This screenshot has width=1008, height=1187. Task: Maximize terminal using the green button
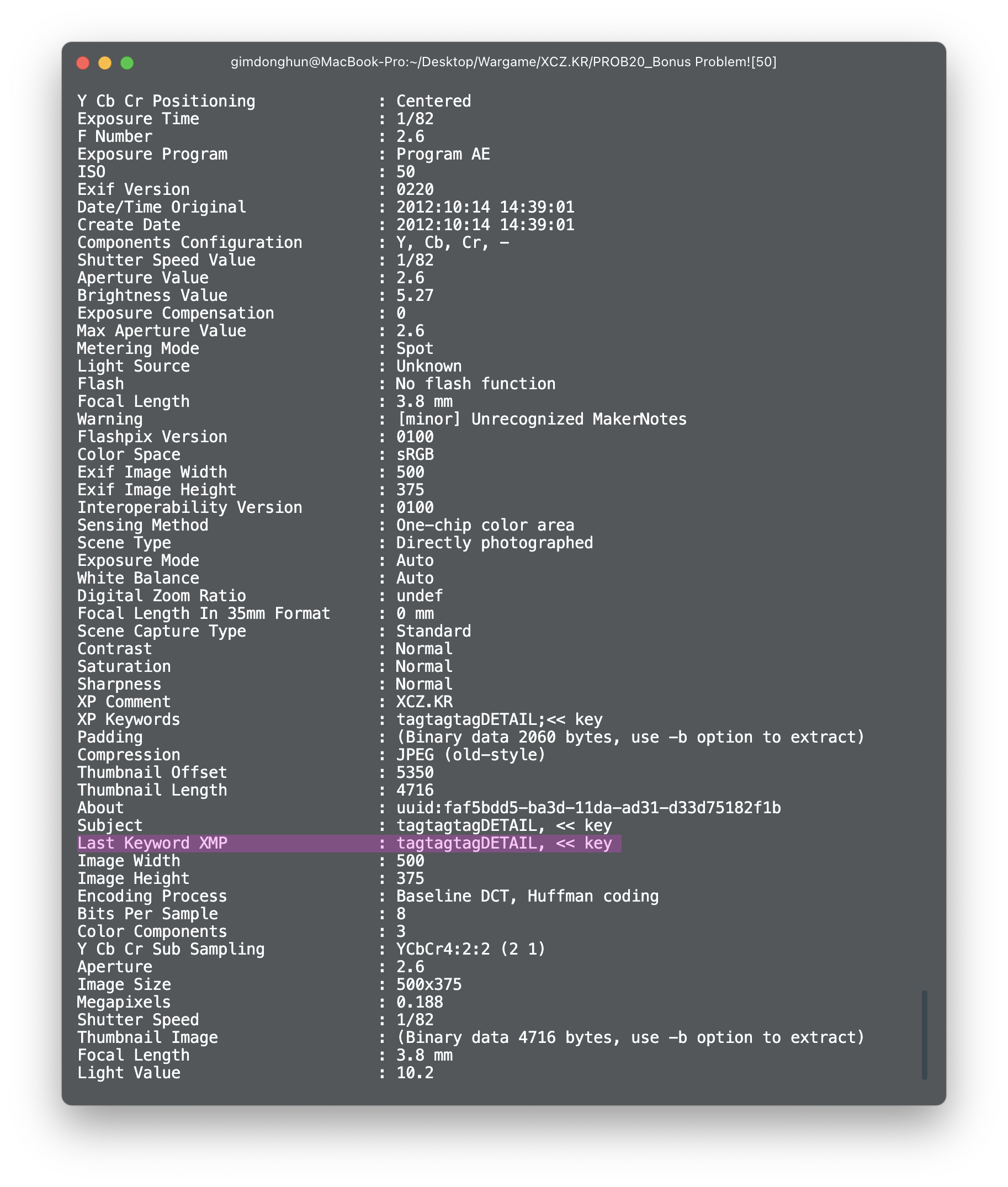[127, 63]
